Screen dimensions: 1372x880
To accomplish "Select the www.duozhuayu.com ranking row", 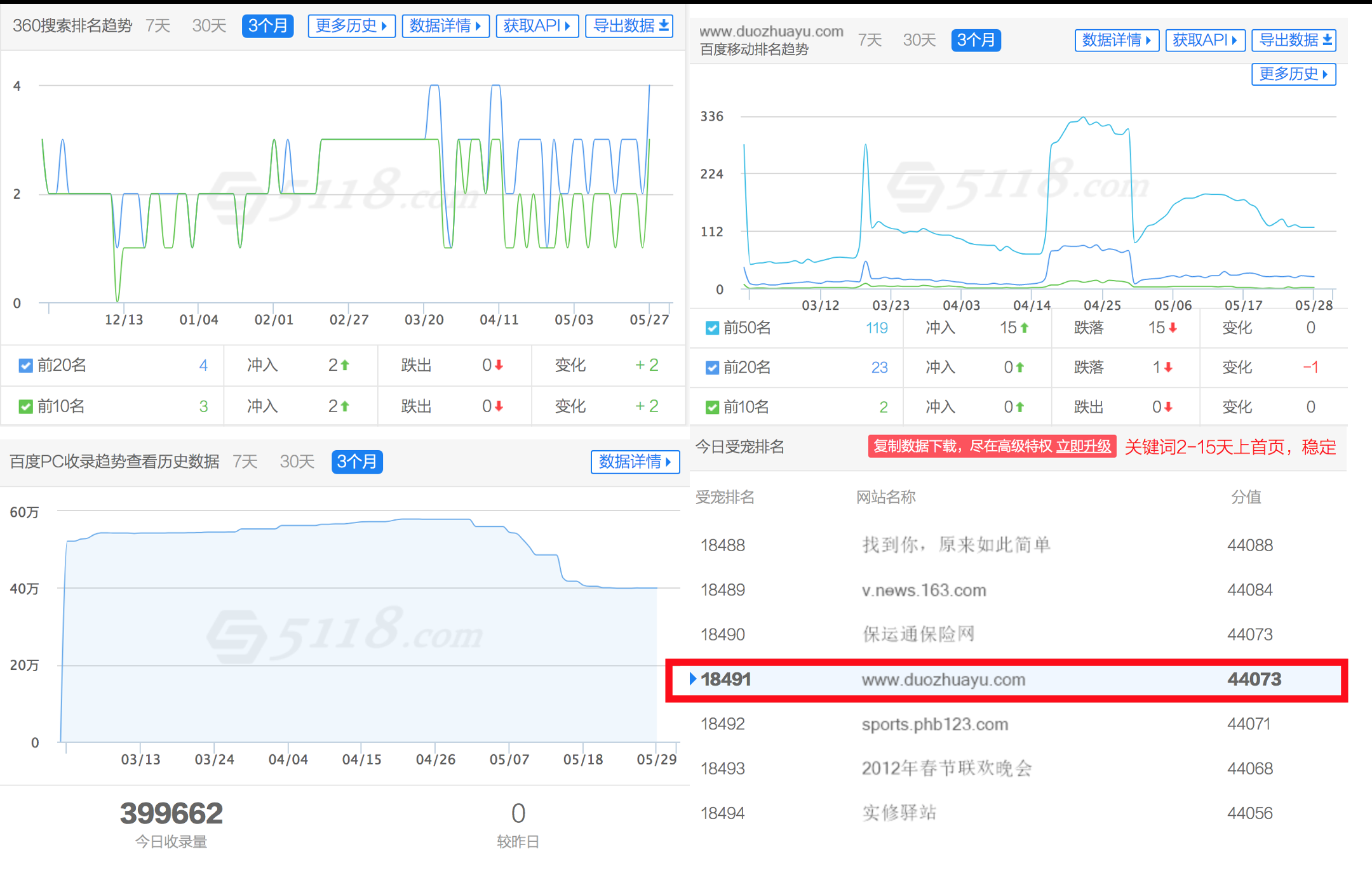I will [x=1007, y=679].
